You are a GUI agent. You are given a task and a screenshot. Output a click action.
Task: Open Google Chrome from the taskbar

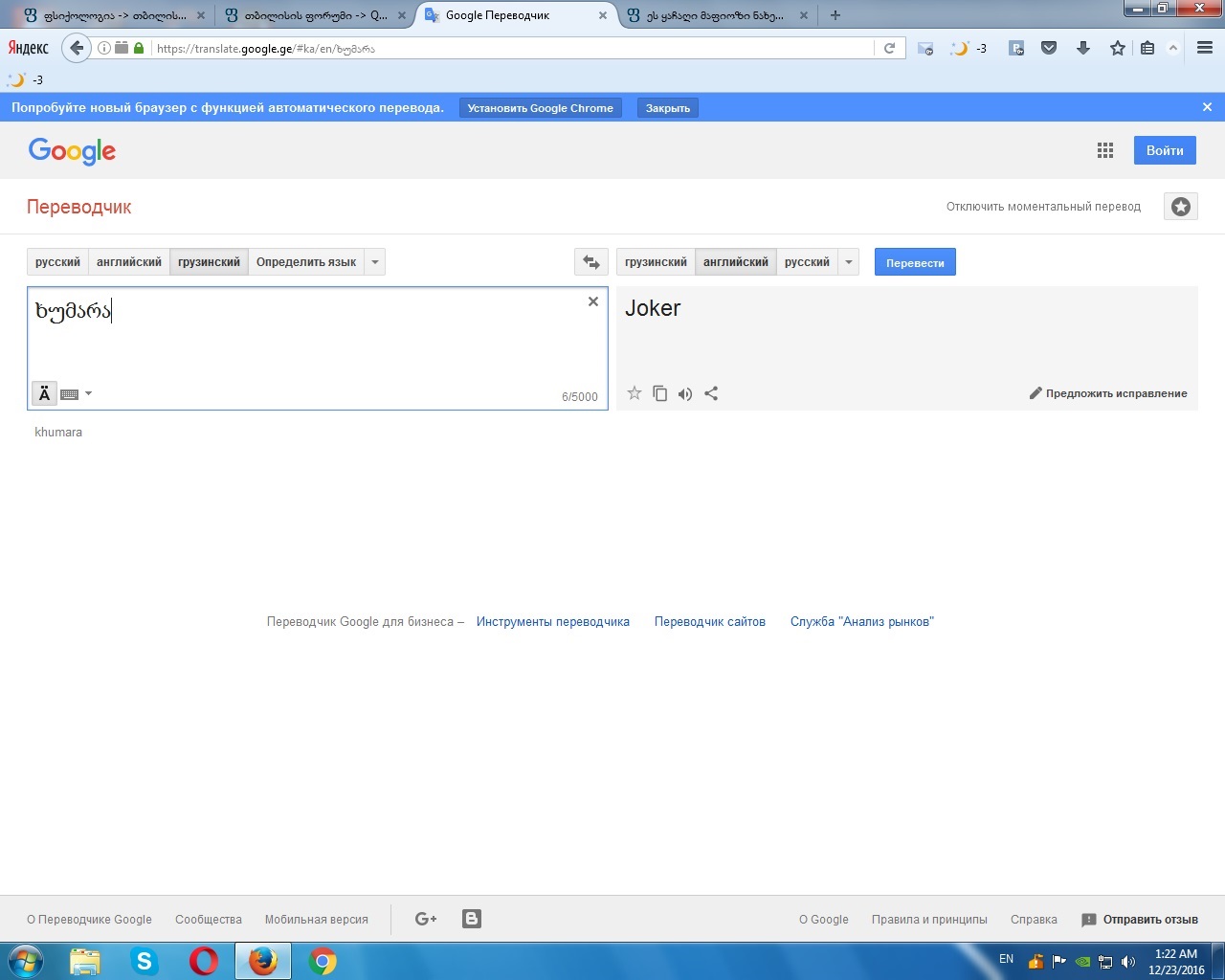tap(323, 961)
